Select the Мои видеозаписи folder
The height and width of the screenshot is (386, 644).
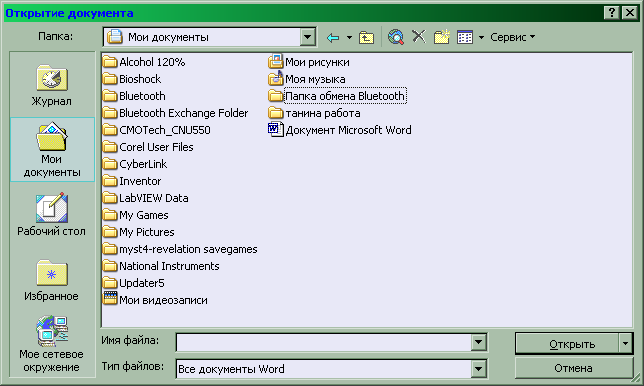pos(155,300)
